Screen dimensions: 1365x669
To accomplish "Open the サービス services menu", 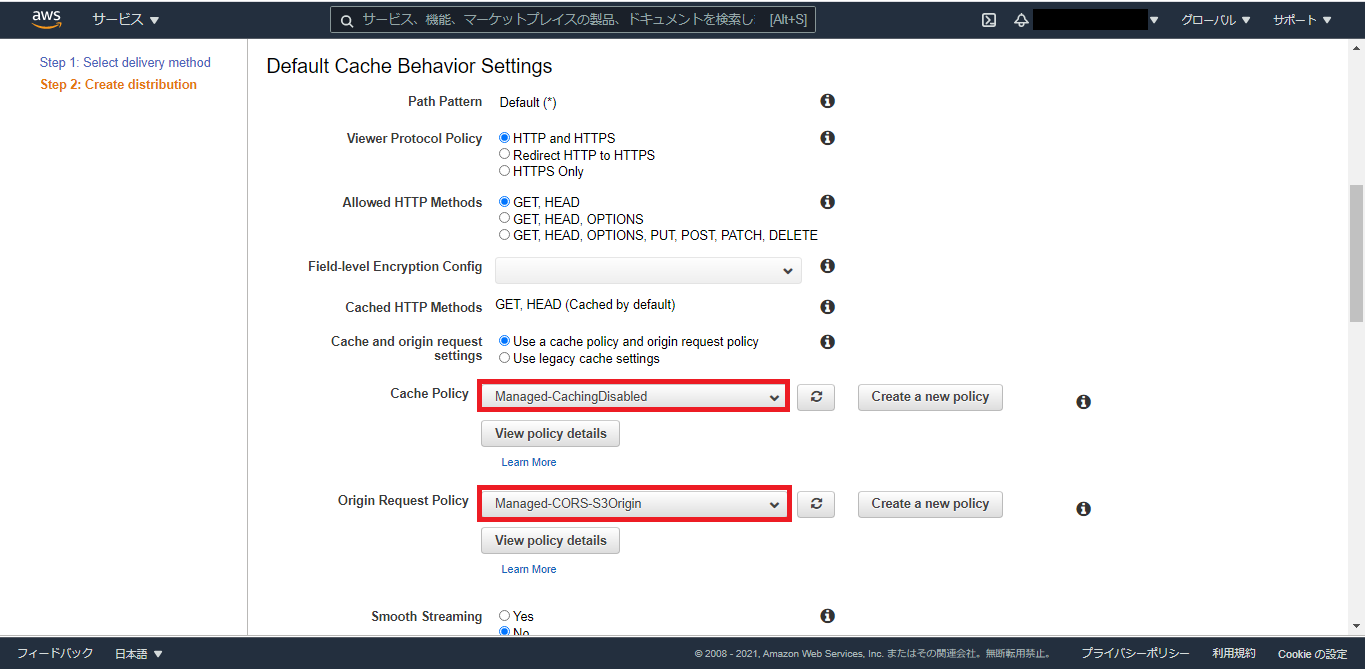I will (126, 20).
